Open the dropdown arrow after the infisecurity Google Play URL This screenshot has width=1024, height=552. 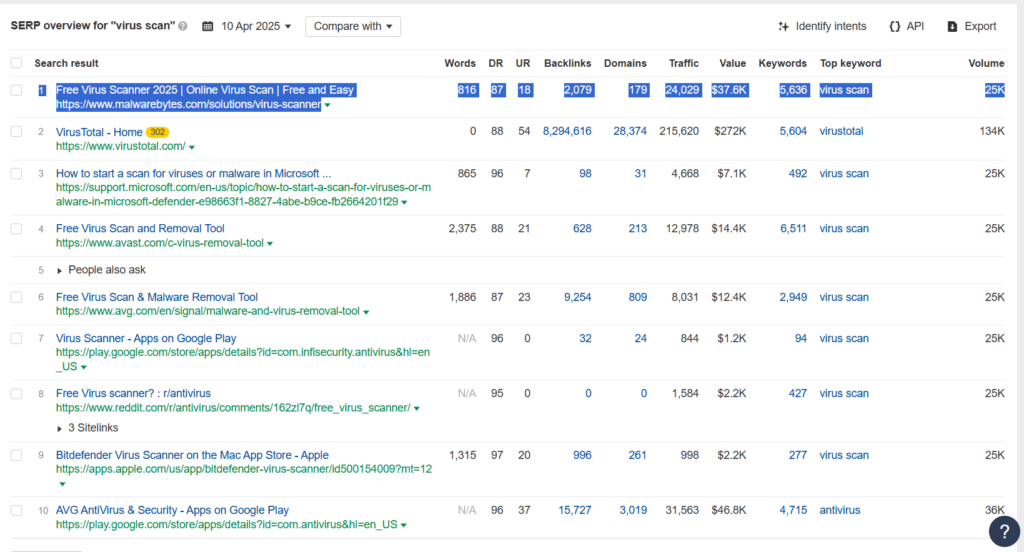click(x=84, y=367)
